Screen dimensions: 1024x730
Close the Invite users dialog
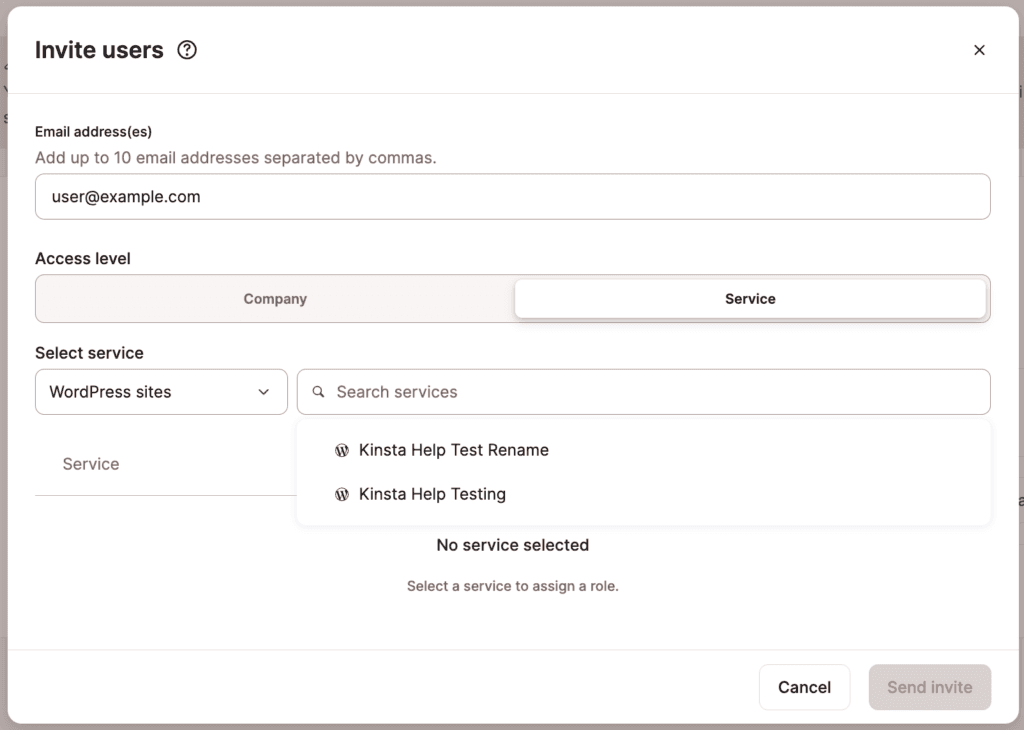coord(979,50)
